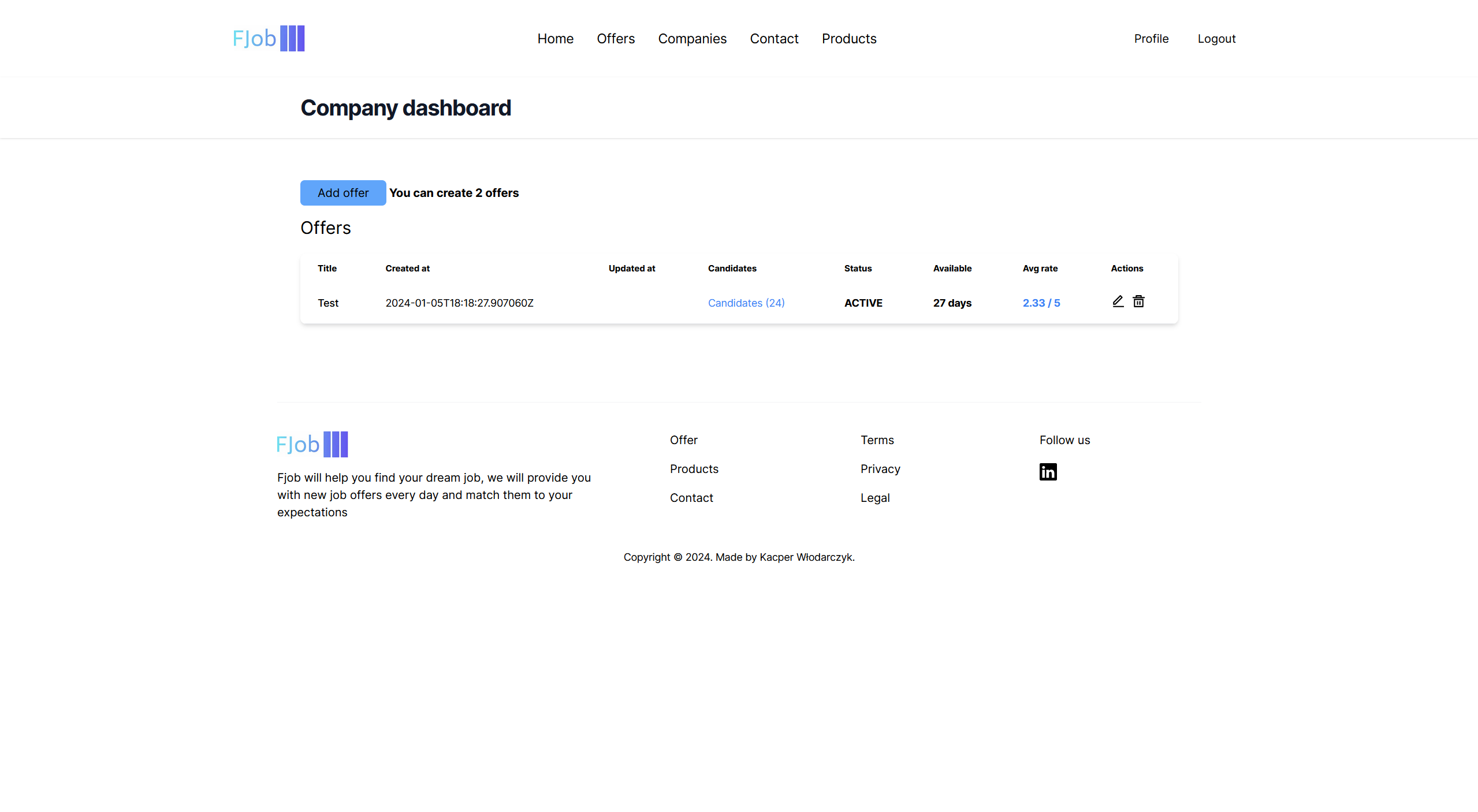The width and height of the screenshot is (1478, 812).
Task: Click the Legal link in the footer
Action: point(874,498)
